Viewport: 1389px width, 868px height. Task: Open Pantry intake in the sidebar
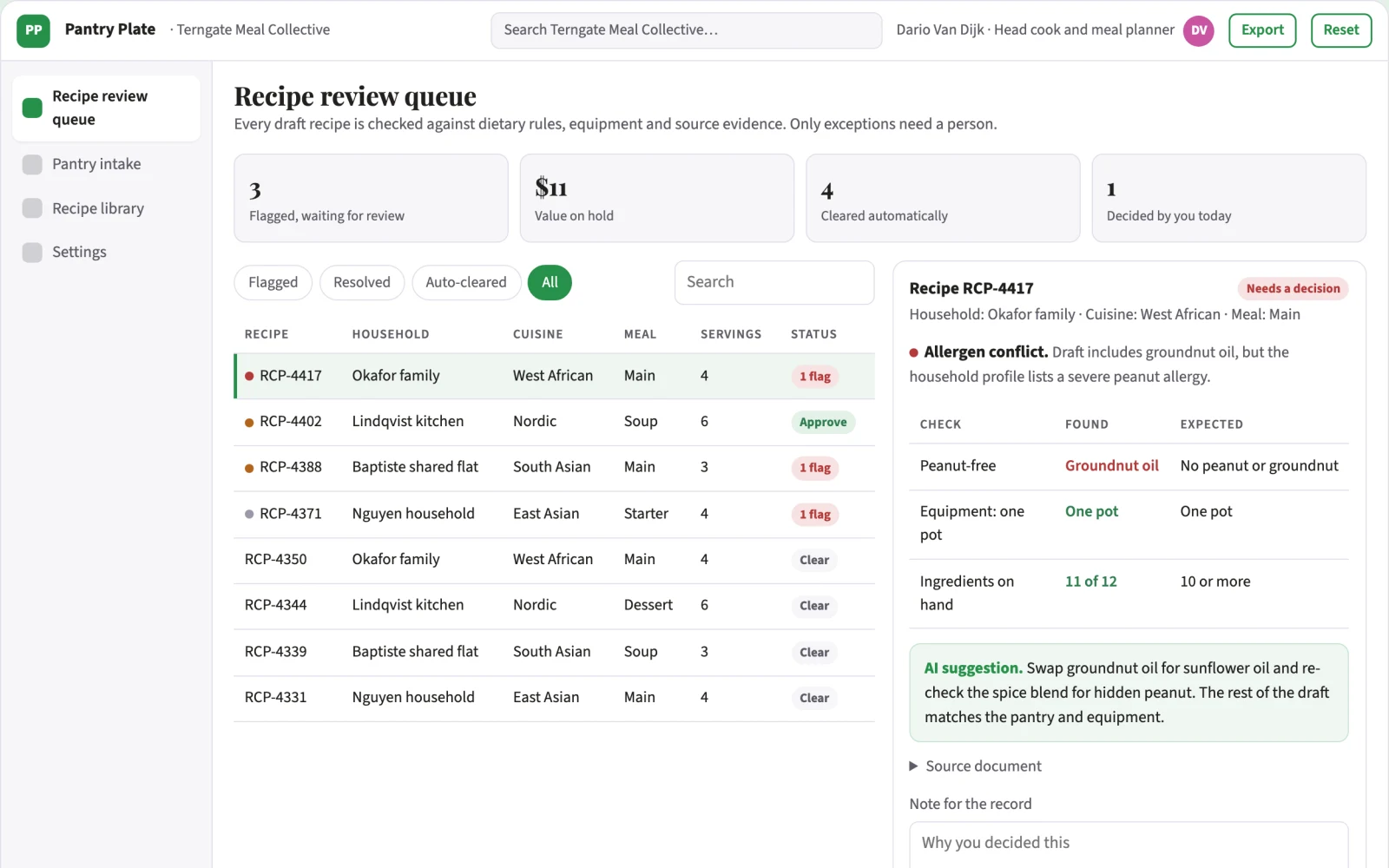click(106, 164)
